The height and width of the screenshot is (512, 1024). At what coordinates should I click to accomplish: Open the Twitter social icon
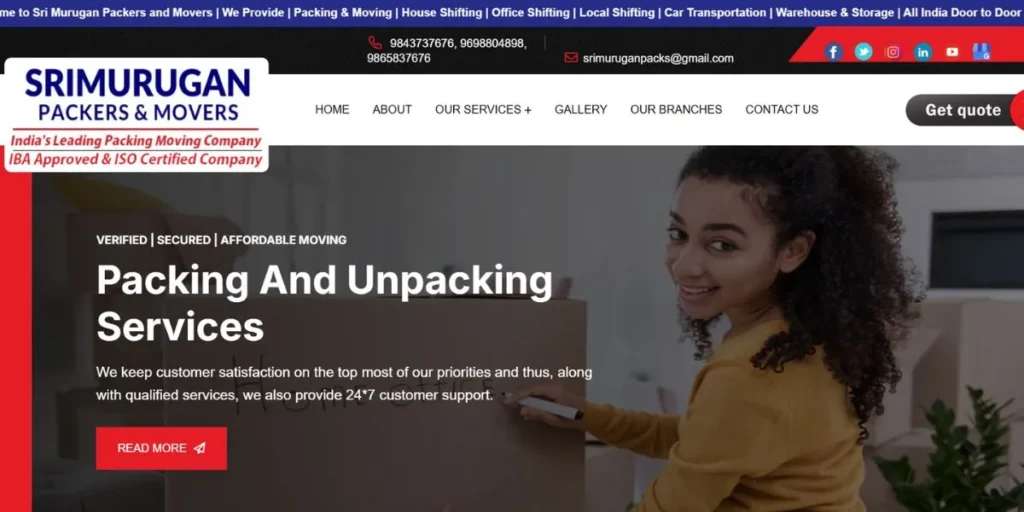point(863,52)
